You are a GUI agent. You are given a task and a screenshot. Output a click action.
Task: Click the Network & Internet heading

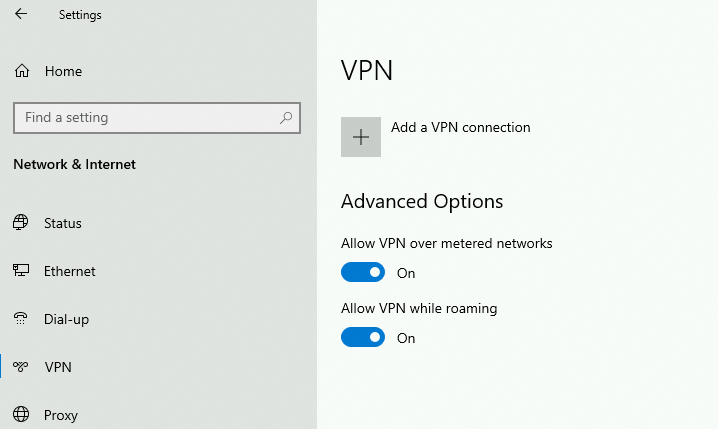[74, 164]
